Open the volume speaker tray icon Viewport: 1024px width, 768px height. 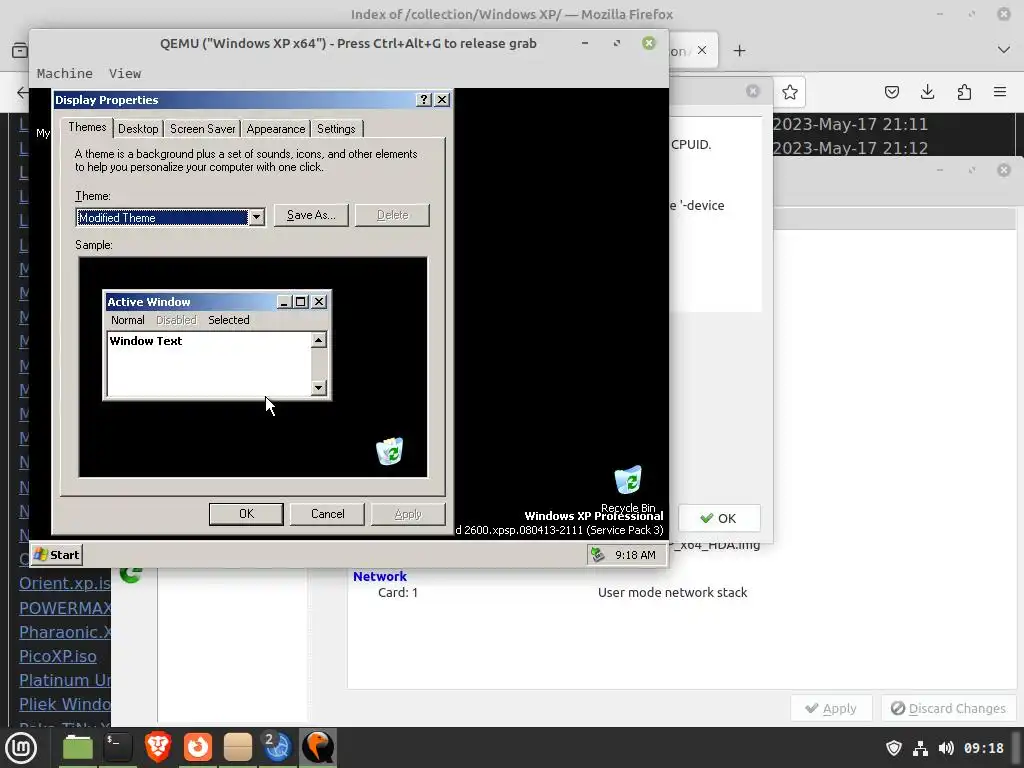pos(946,748)
